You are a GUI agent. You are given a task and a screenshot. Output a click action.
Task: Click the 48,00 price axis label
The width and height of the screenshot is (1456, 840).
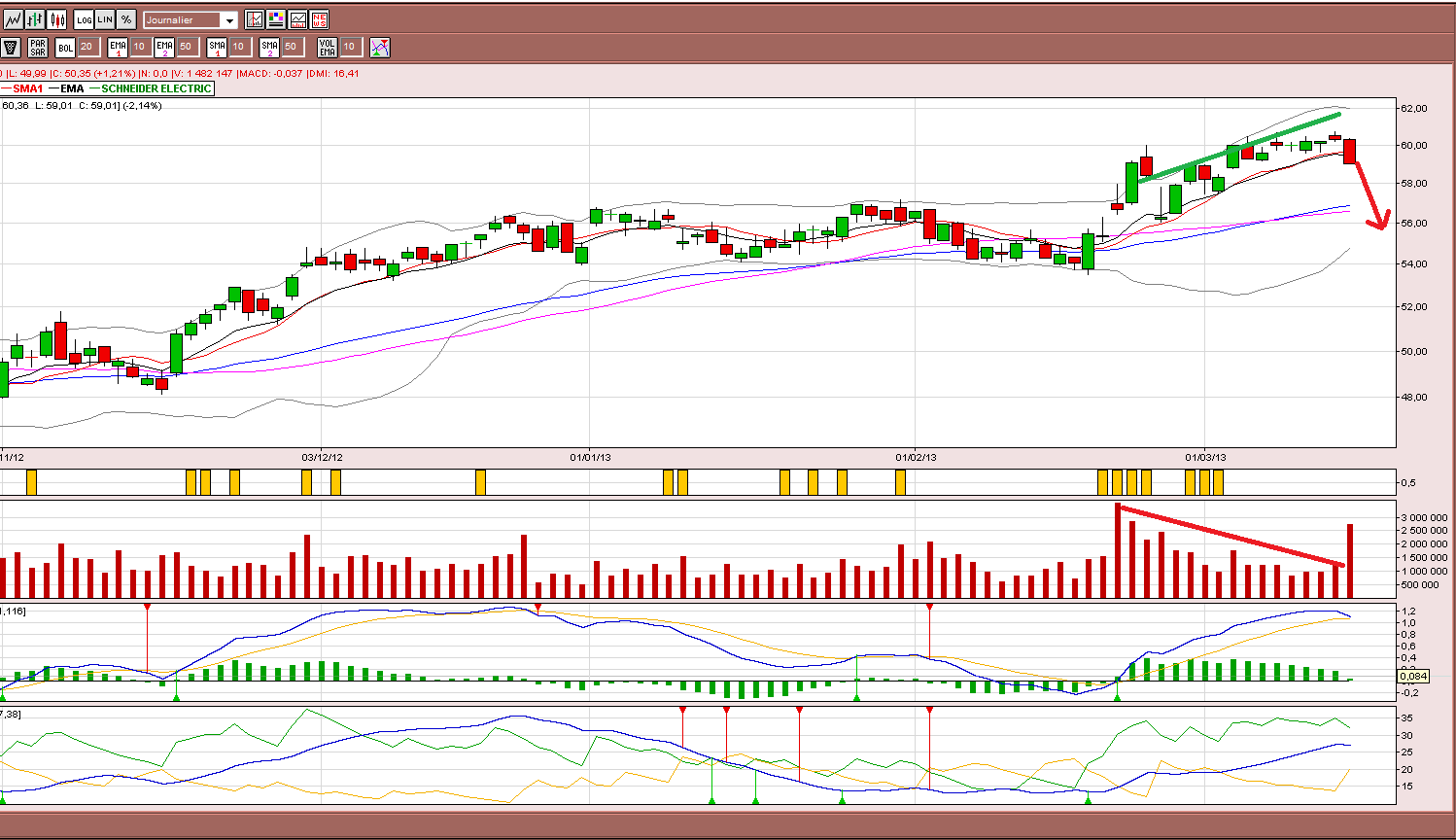point(1415,398)
